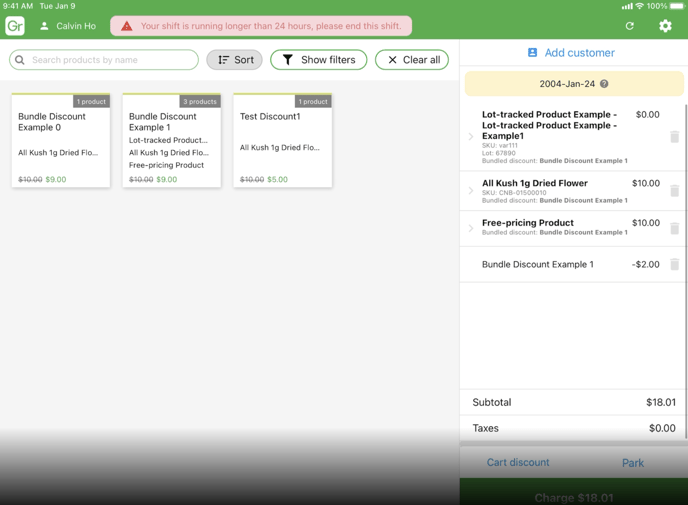
Task: Expand All Kush 1g Dried Flower details
Action: [x=471, y=191]
